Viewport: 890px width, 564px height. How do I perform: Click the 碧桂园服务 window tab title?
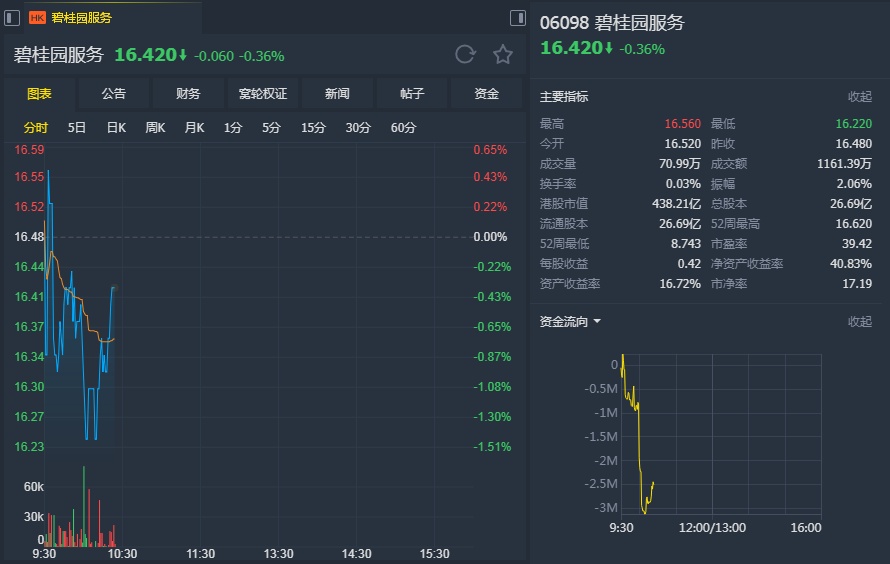[81, 18]
